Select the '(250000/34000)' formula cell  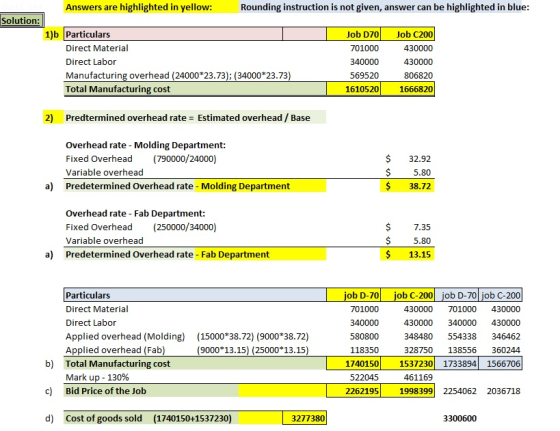coord(185,227)
